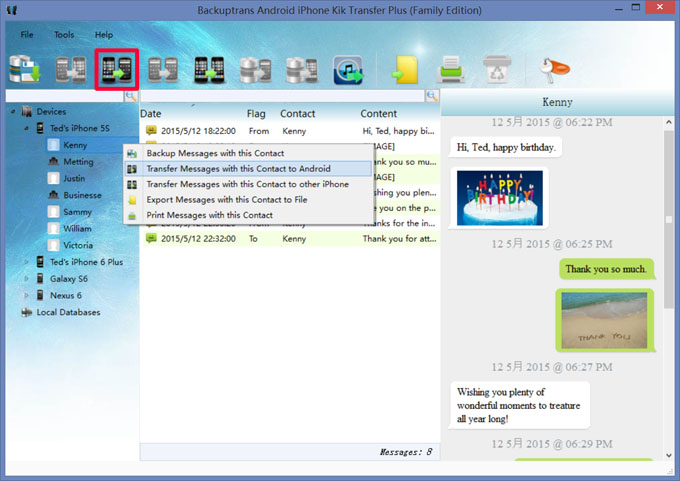
Task: Sort the list by the Date column header
Action: [x=150, y=114]
